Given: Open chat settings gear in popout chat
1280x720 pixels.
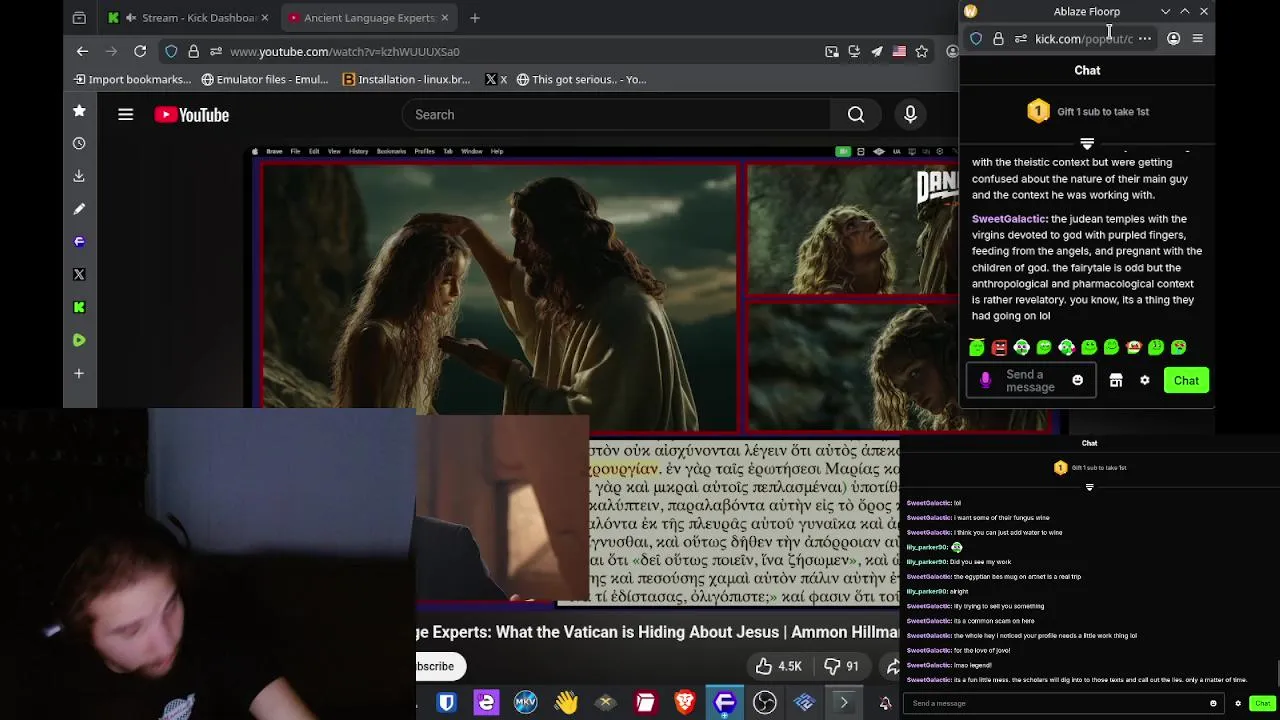Looking at the screenshot, I should [x=1145, y=381].
